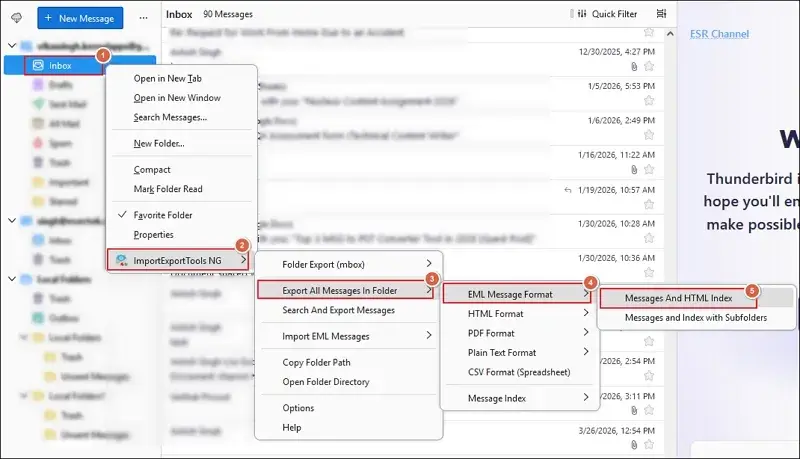800x459 pixels.
Task: Expand the HTML Format submenu arrow
Action: click(586, 313)
